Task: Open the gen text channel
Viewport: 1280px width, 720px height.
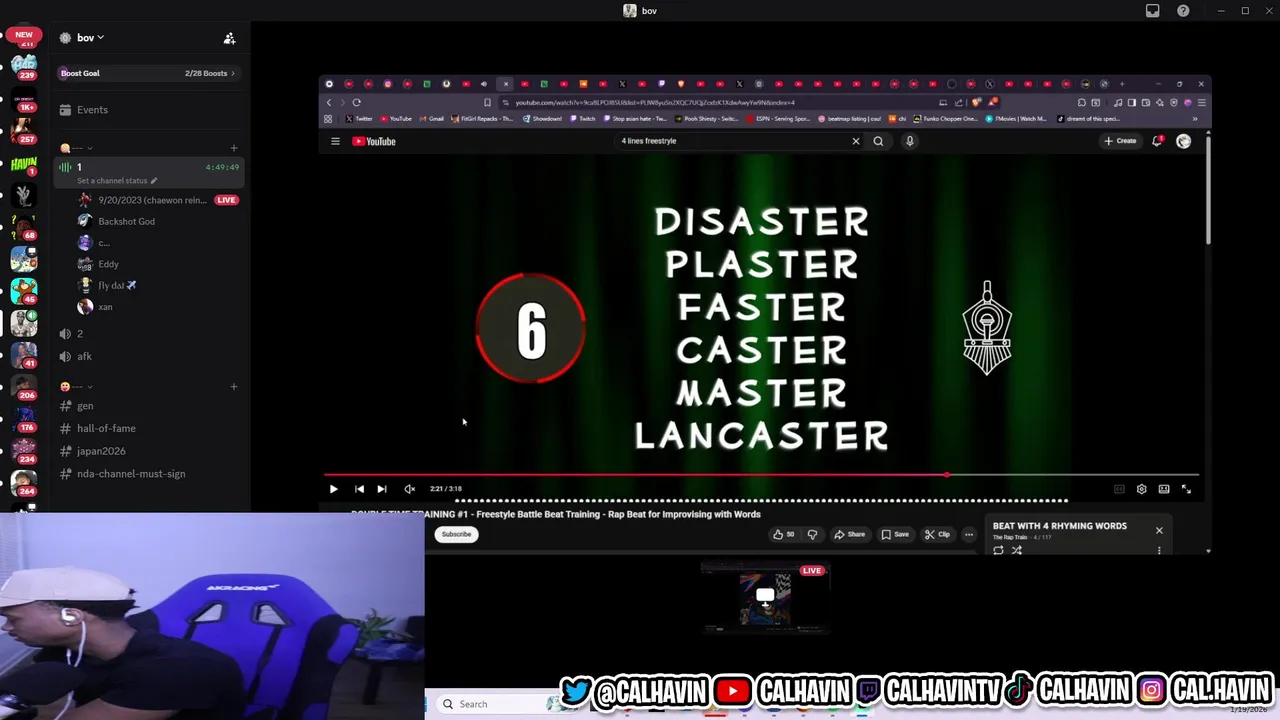Action: tap(148, 406)
